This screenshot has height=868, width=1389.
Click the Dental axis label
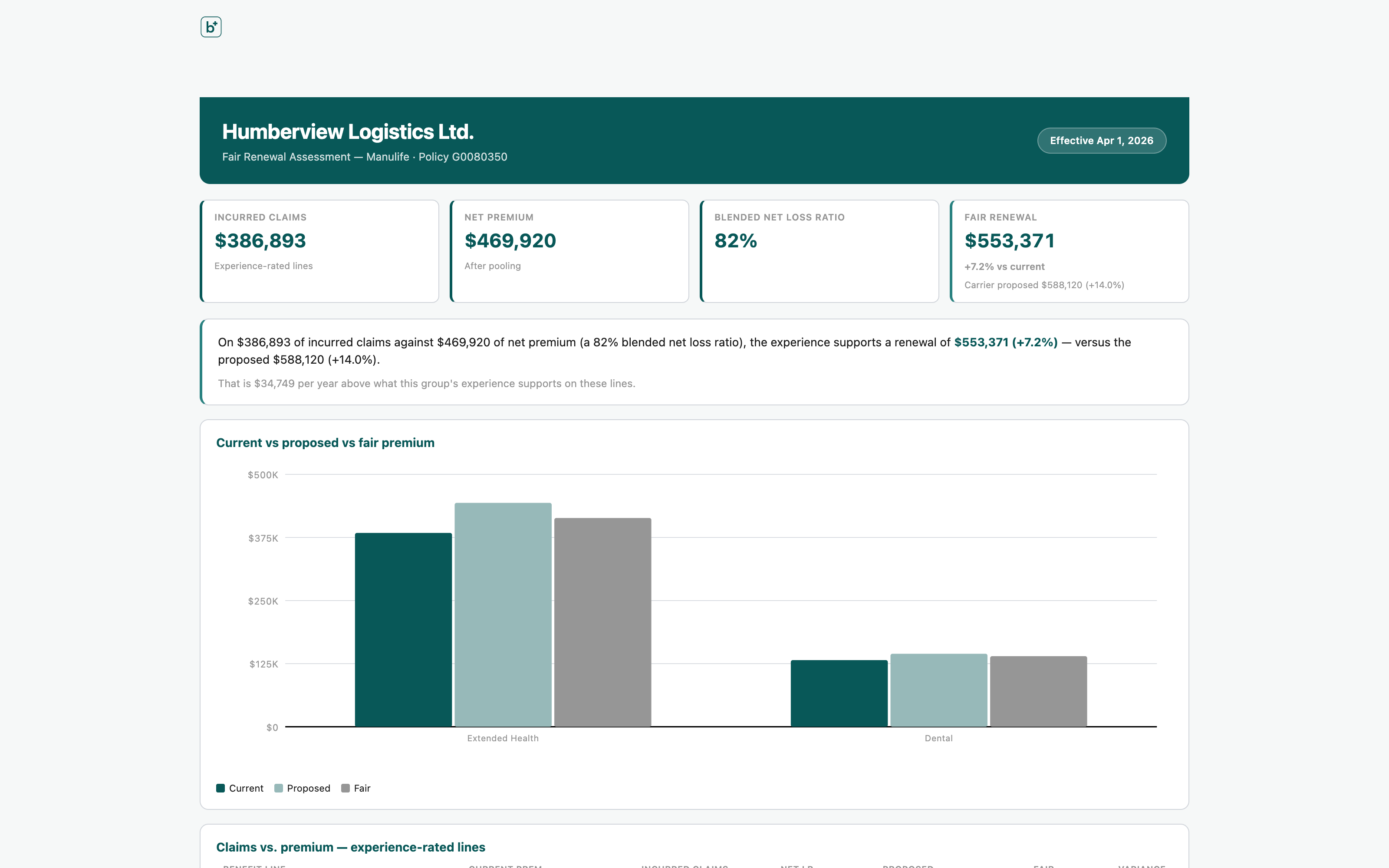pyautogui.click(x=938, y=738)
